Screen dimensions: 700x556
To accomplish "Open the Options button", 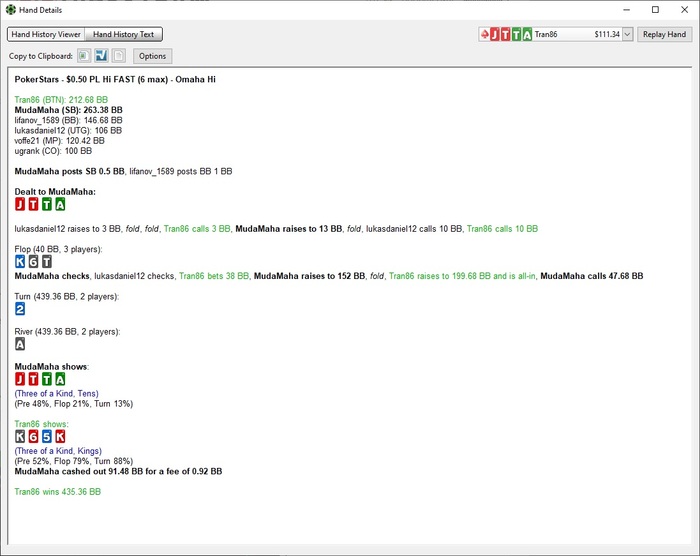I will (152, 56).
